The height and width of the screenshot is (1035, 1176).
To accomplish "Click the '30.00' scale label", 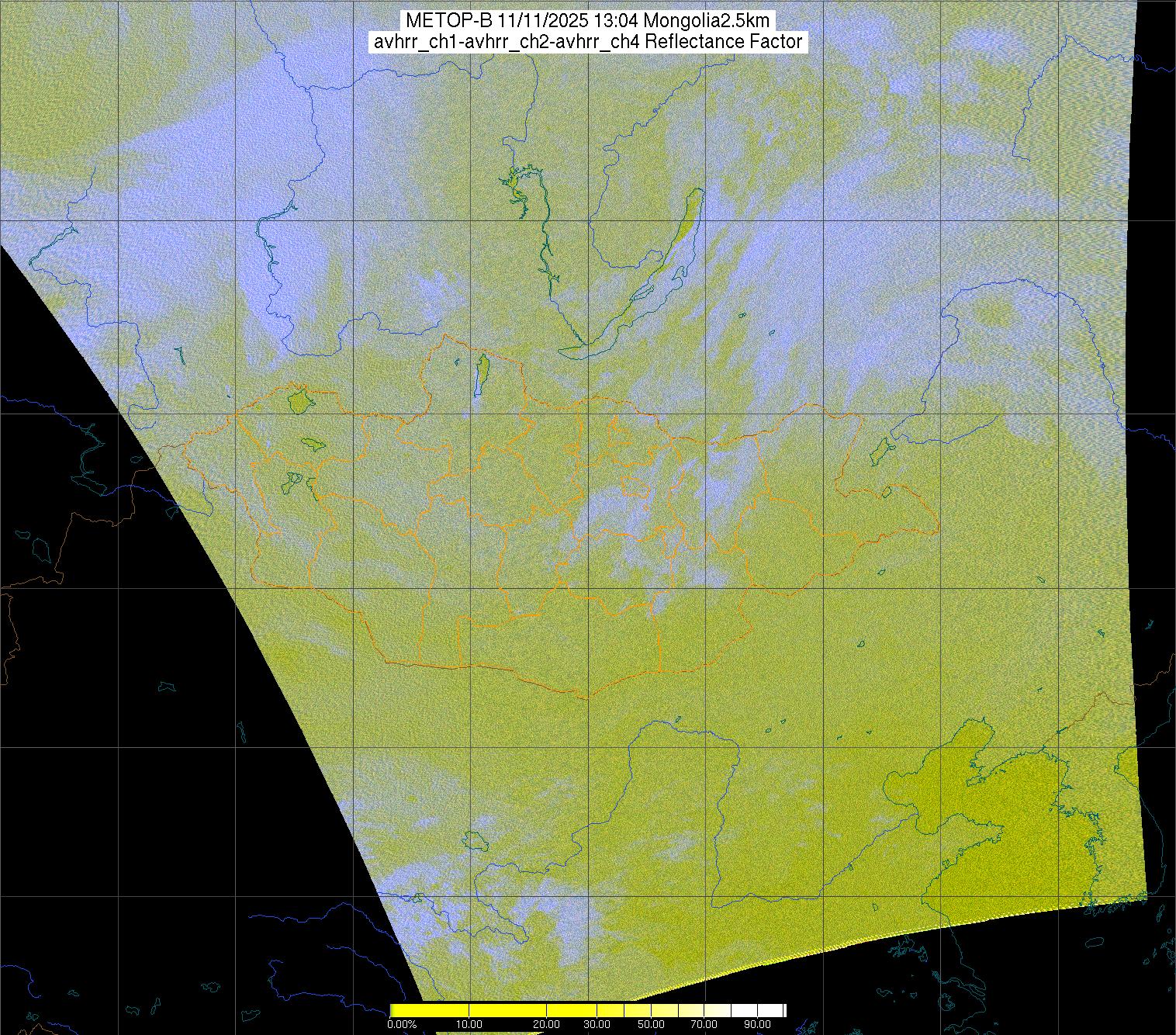I will 599,1025.
